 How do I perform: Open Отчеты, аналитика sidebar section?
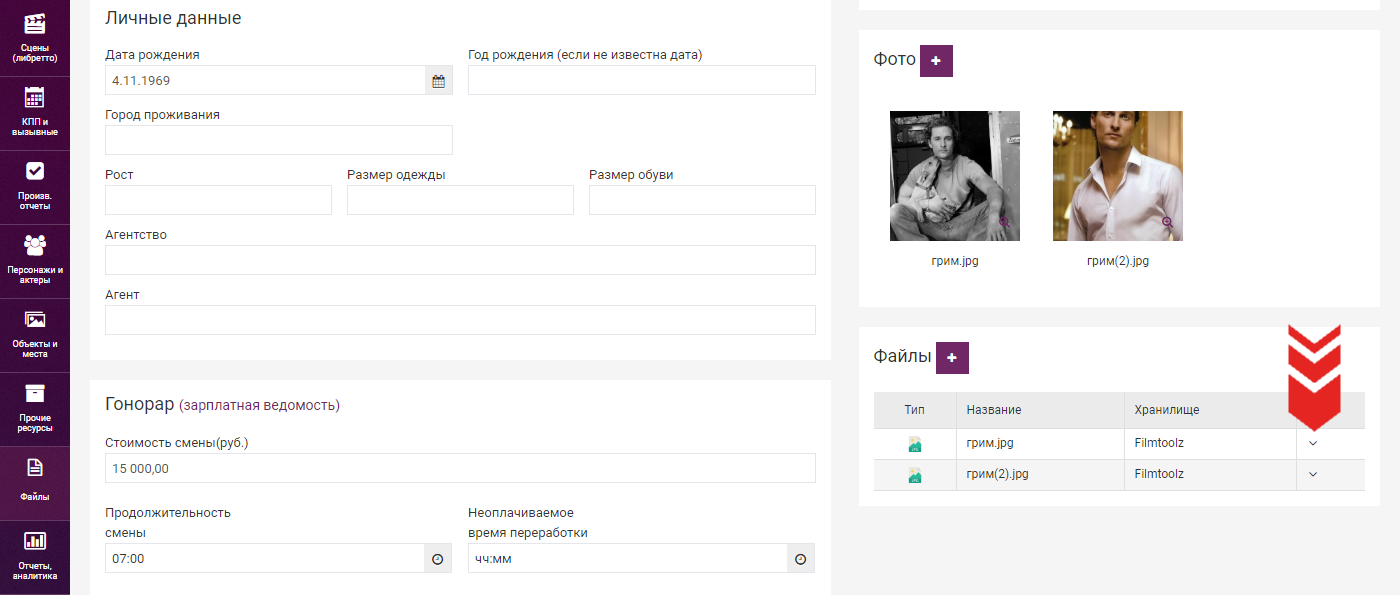(35, 557)
